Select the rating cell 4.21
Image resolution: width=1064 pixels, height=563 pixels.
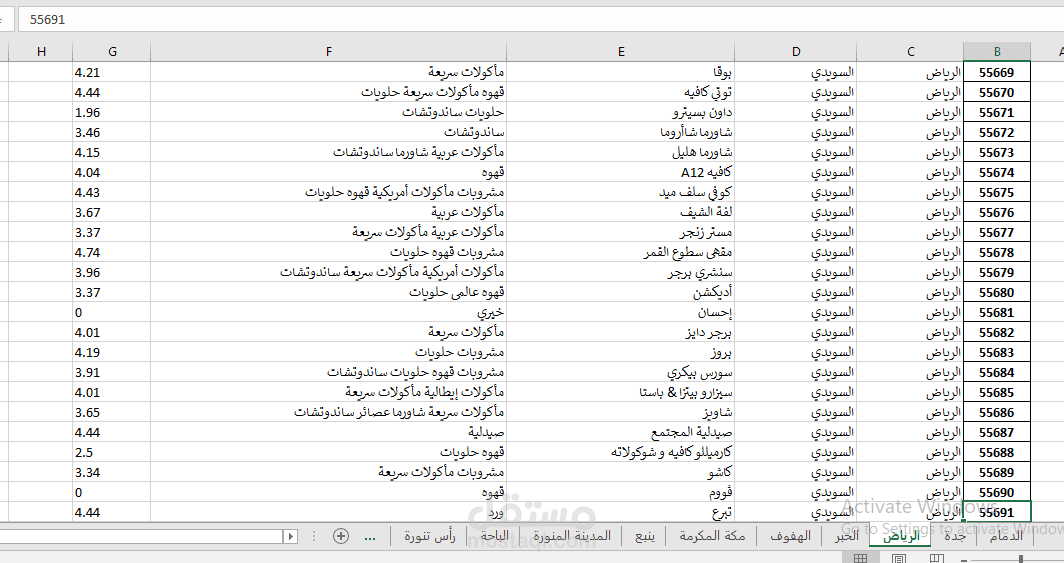[x=112, y=73]
